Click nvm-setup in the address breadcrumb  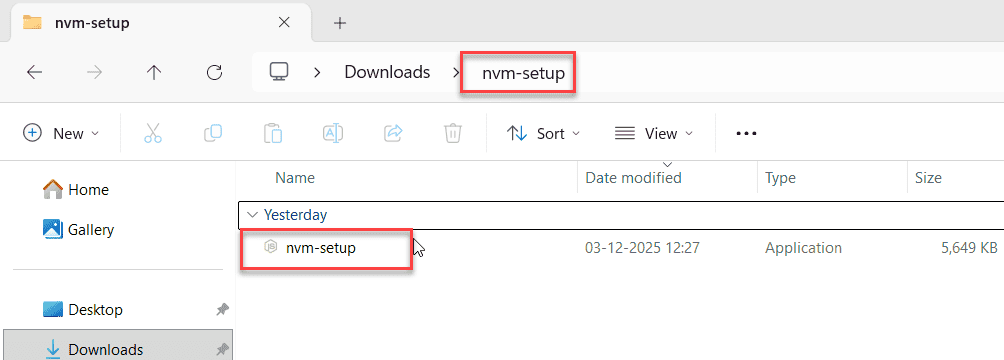[x=523, y=73]
